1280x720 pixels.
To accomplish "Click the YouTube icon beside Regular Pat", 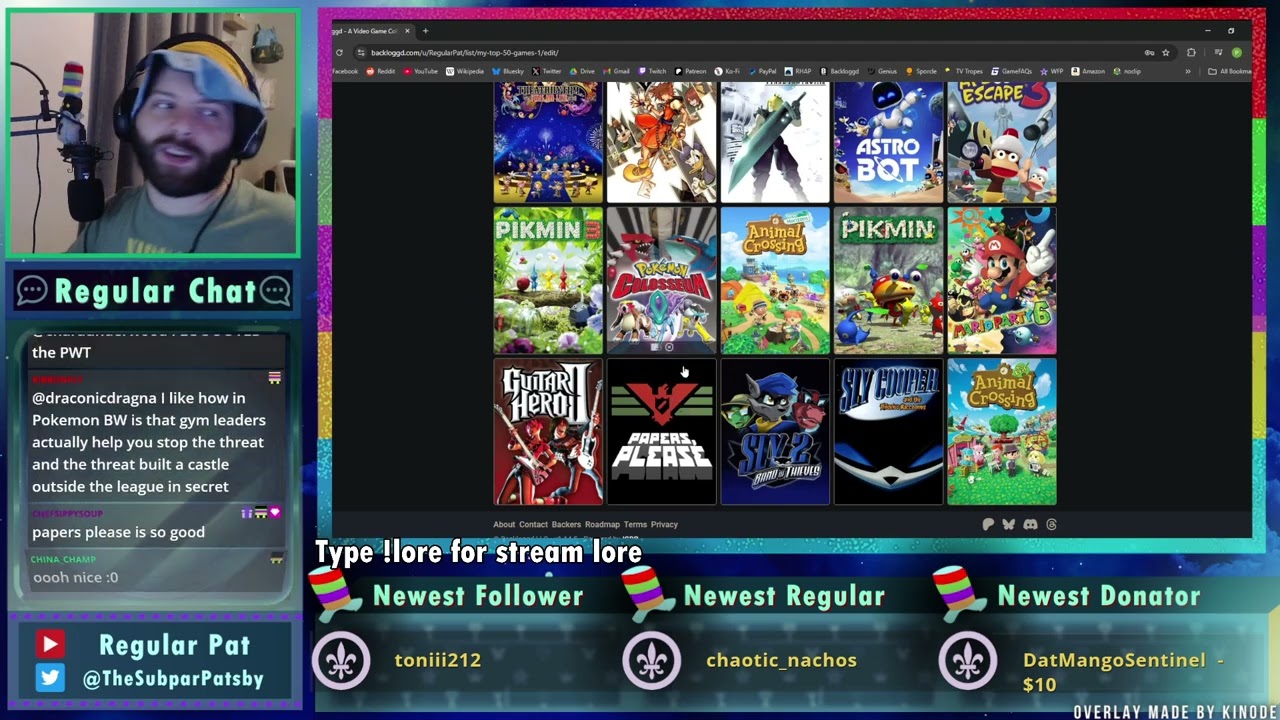I will [50, 645].
